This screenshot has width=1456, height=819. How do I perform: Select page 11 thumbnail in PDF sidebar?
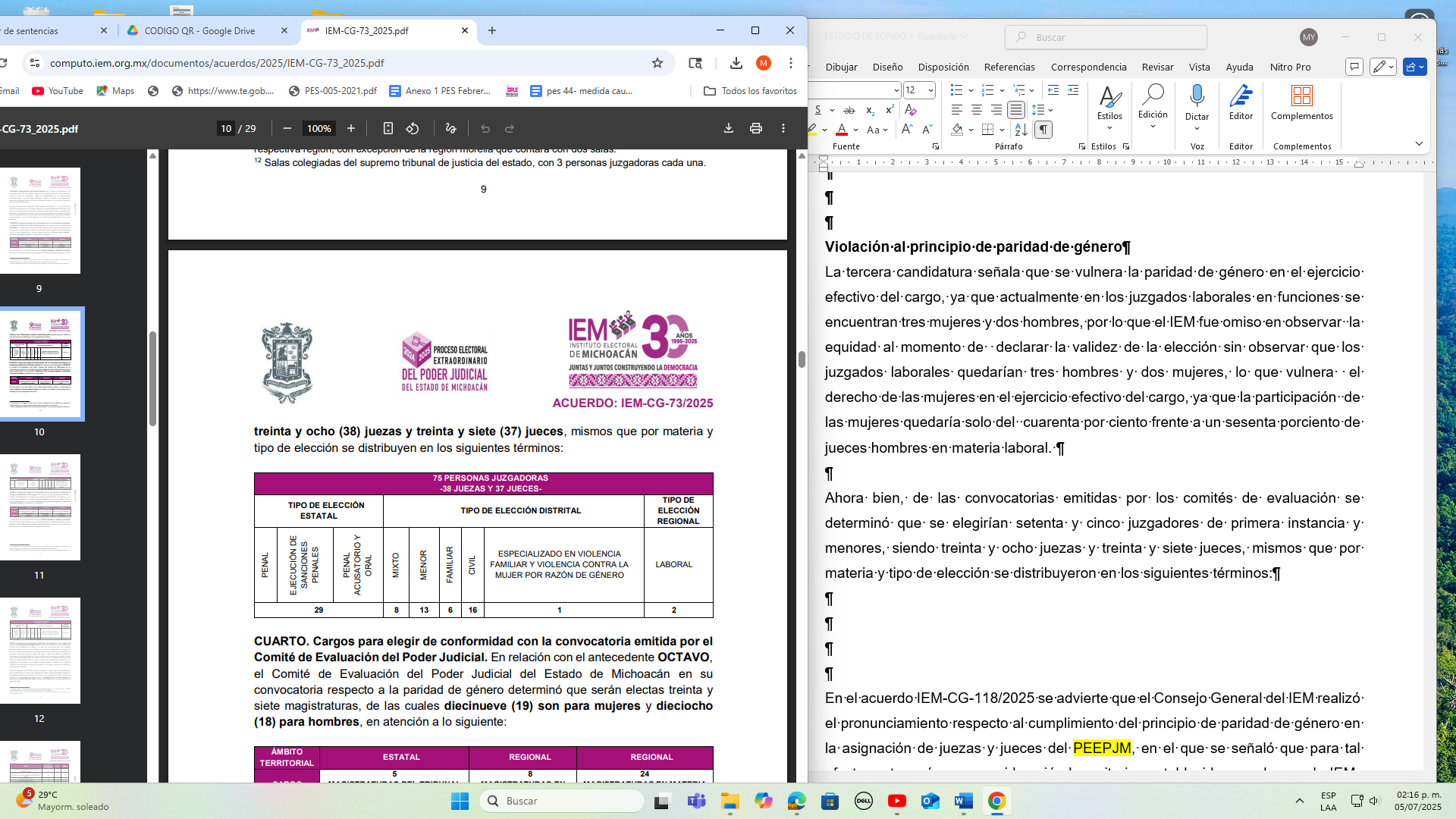pyautogui.click(x=41, y=507)
